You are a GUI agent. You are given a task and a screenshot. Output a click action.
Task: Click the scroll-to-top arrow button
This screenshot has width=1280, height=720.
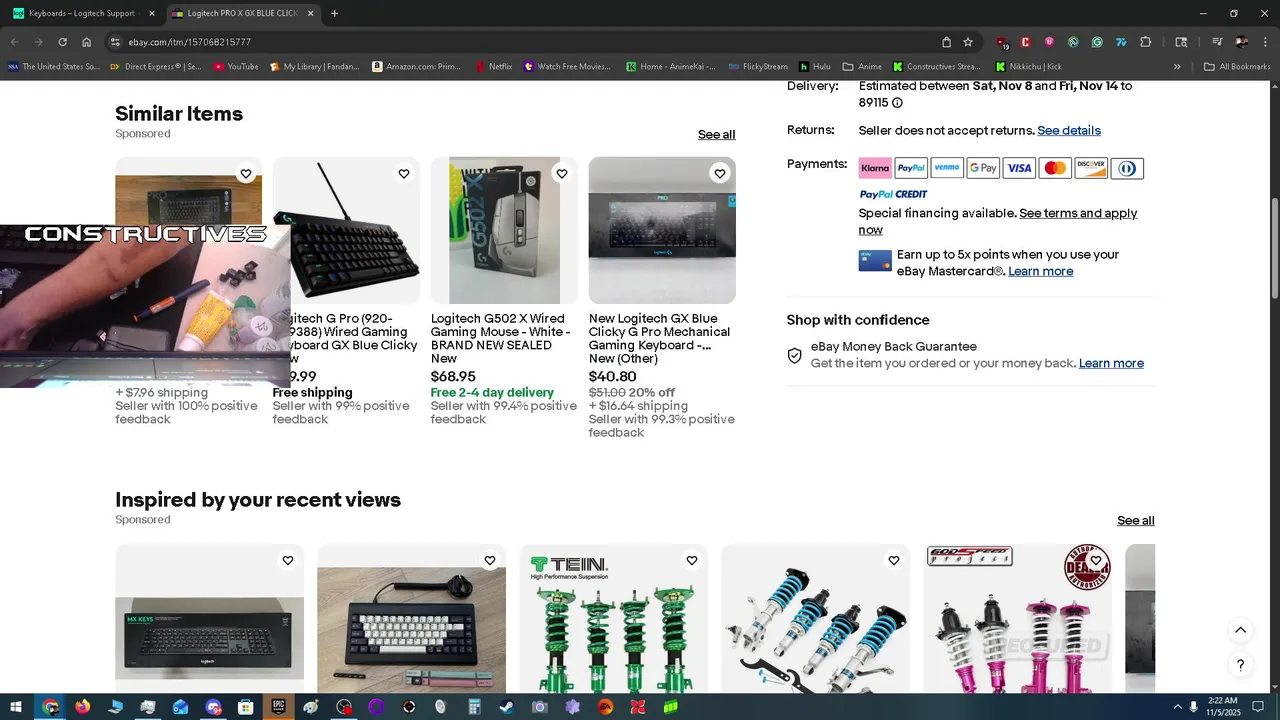[1240, 630]
